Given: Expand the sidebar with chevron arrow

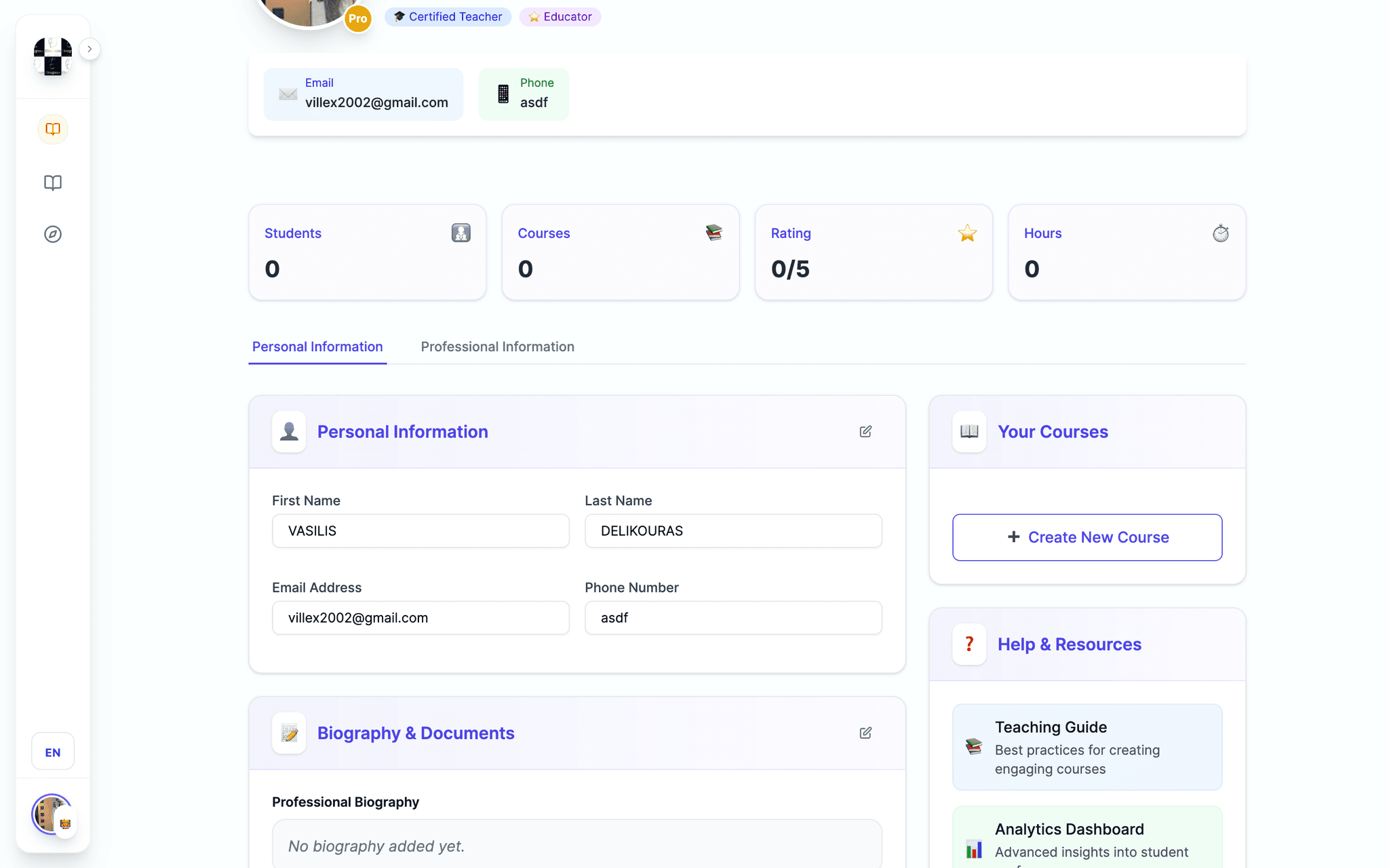Looking at the screenshot, I should pos(90,49).
